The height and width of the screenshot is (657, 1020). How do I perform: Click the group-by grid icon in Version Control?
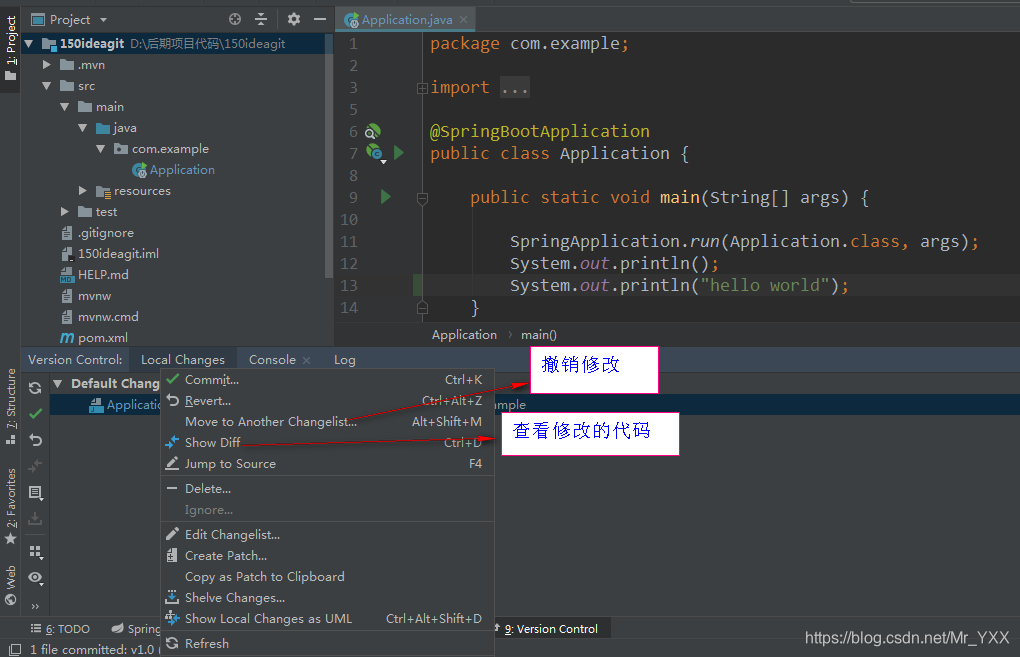click(35, 551)
